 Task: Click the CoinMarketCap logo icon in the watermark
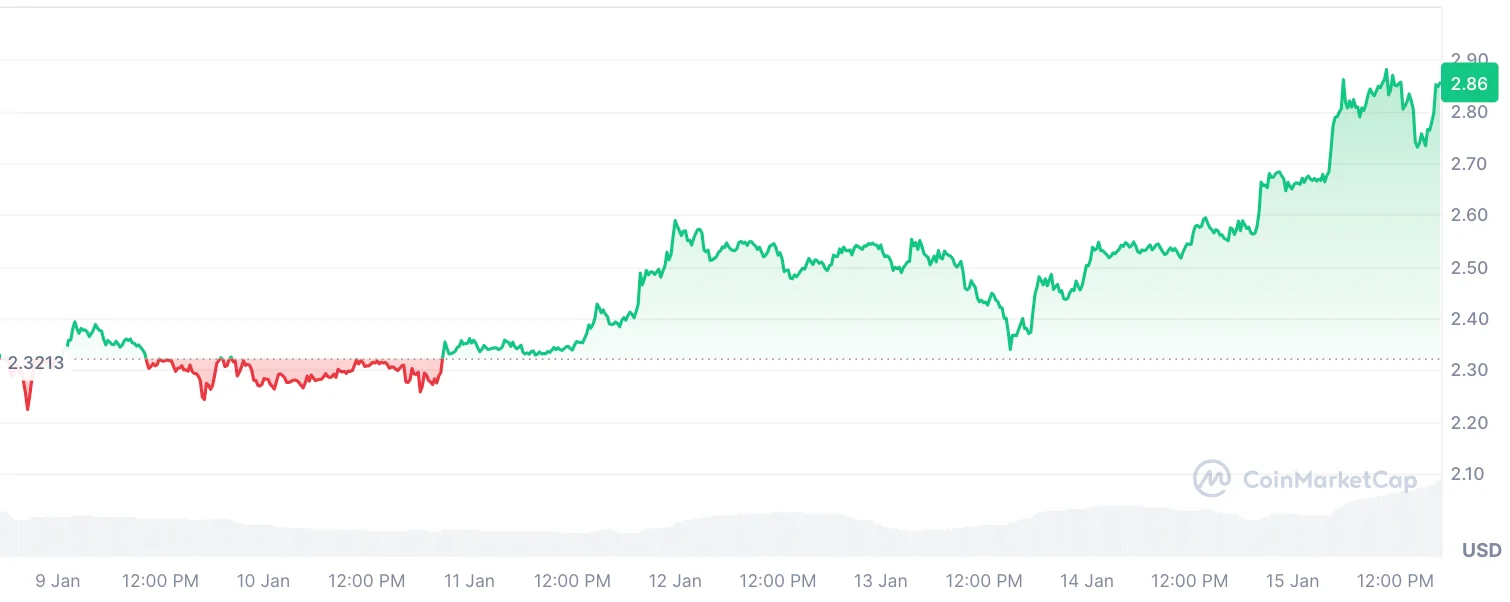(1212, 479)
